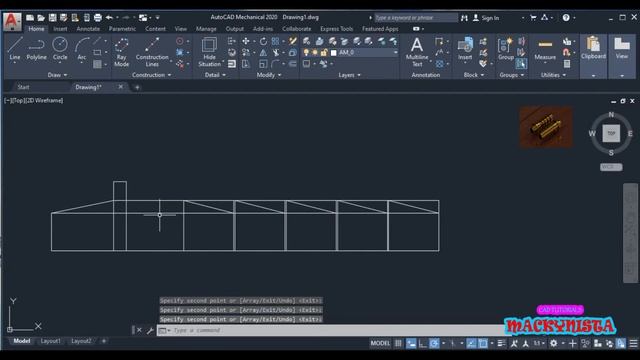This screenshot has width=640, height=360.
Task: Toggle lineweight display in status bar
Action: pyautogui.click(x=501, y=343)
